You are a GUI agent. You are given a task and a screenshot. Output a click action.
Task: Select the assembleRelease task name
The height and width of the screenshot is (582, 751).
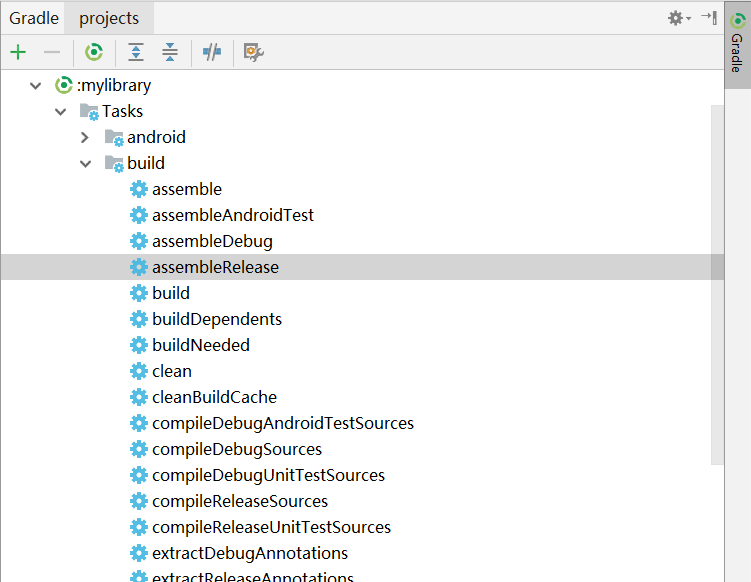[216, 267]
